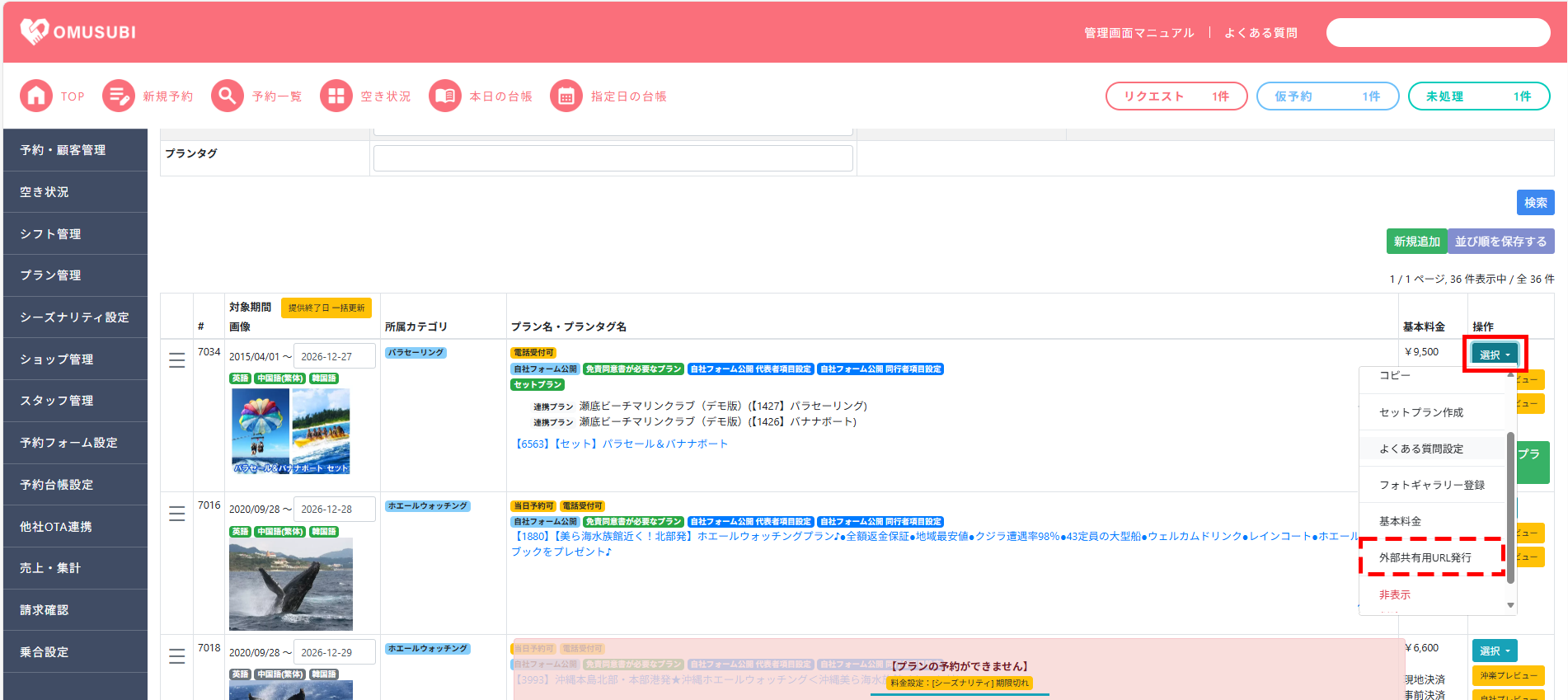Open 予約一覧 magnifier icon
This screenshot has width=1568, height=700.
[227, 96]
